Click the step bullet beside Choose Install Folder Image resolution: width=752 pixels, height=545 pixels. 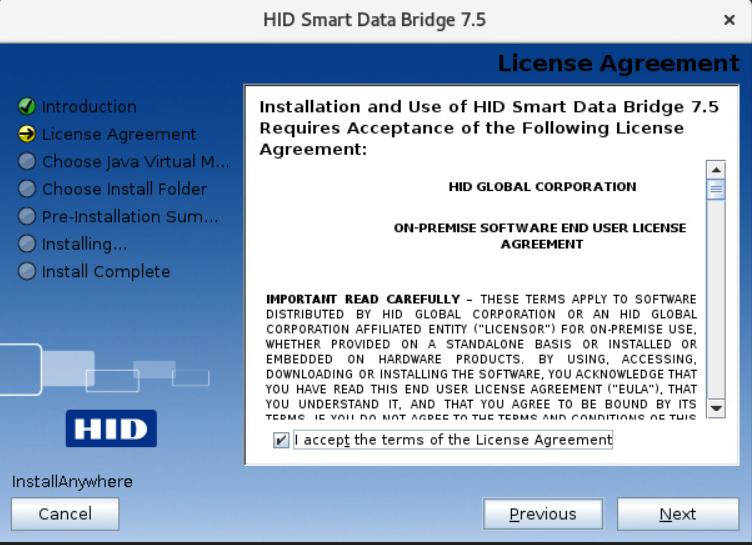(27, 189)
